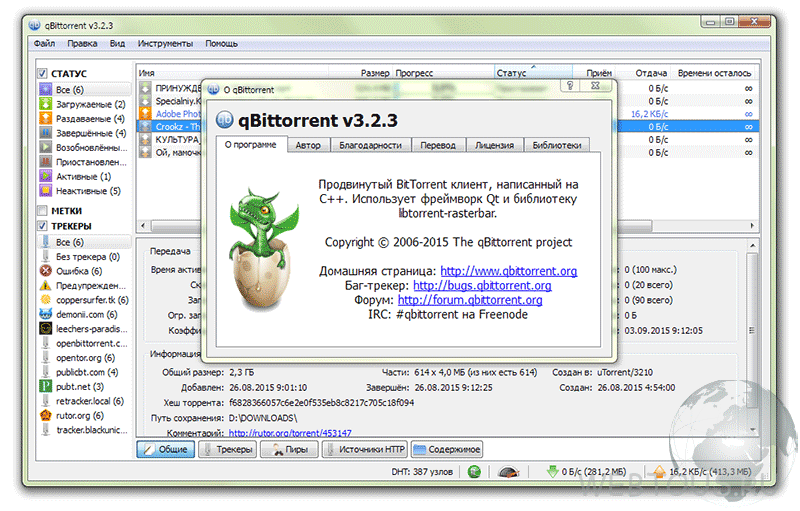Select the 'publicbt.com (4)' tracker entry
Viewport: 800px width, 511px height.
tap(85, 372)
